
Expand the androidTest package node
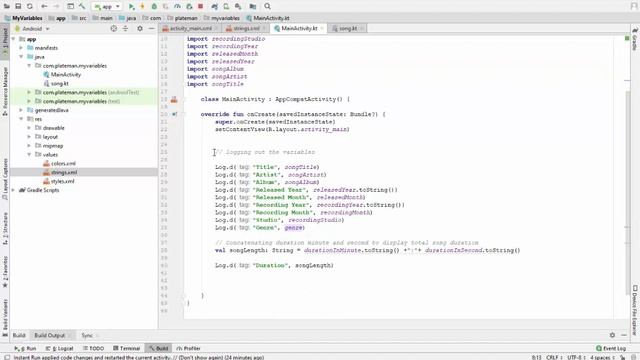click(29, 93)
